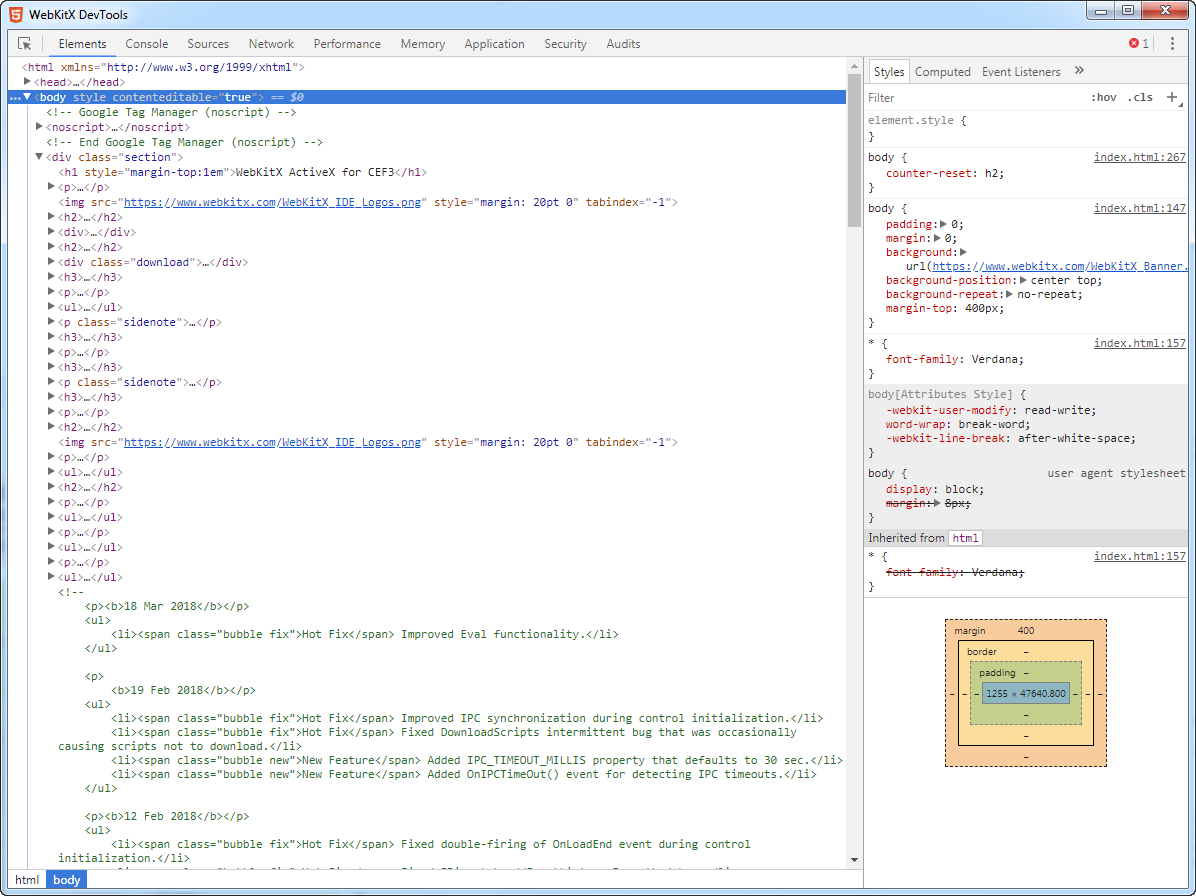The image size is (1196, 896).
Task: Expand the plain div node below first h2
Action: click(x=51, y=232)
